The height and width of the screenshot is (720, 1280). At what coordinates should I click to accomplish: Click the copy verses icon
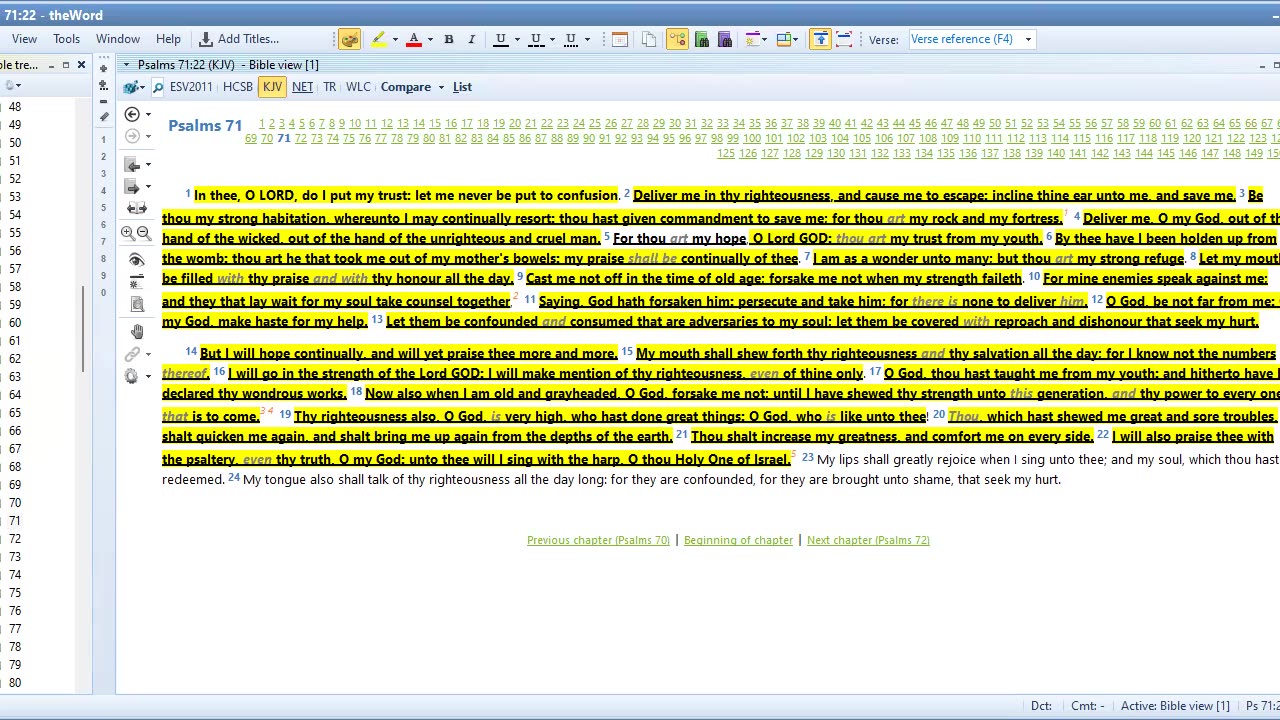[x=649, y=39]
